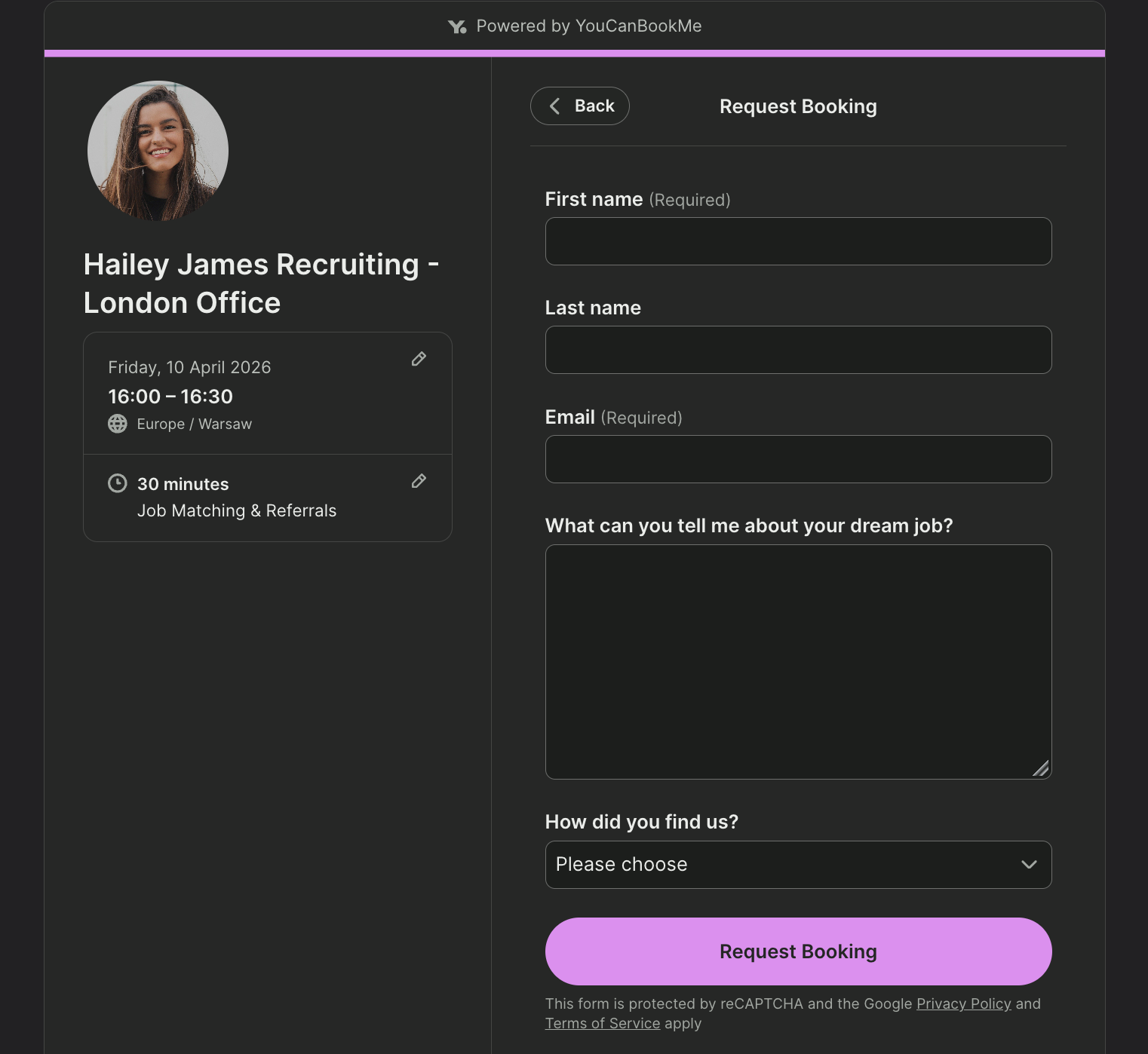Open the Terms of Service link
The image size is (1148, 1054).
(x=602, y=1023)
